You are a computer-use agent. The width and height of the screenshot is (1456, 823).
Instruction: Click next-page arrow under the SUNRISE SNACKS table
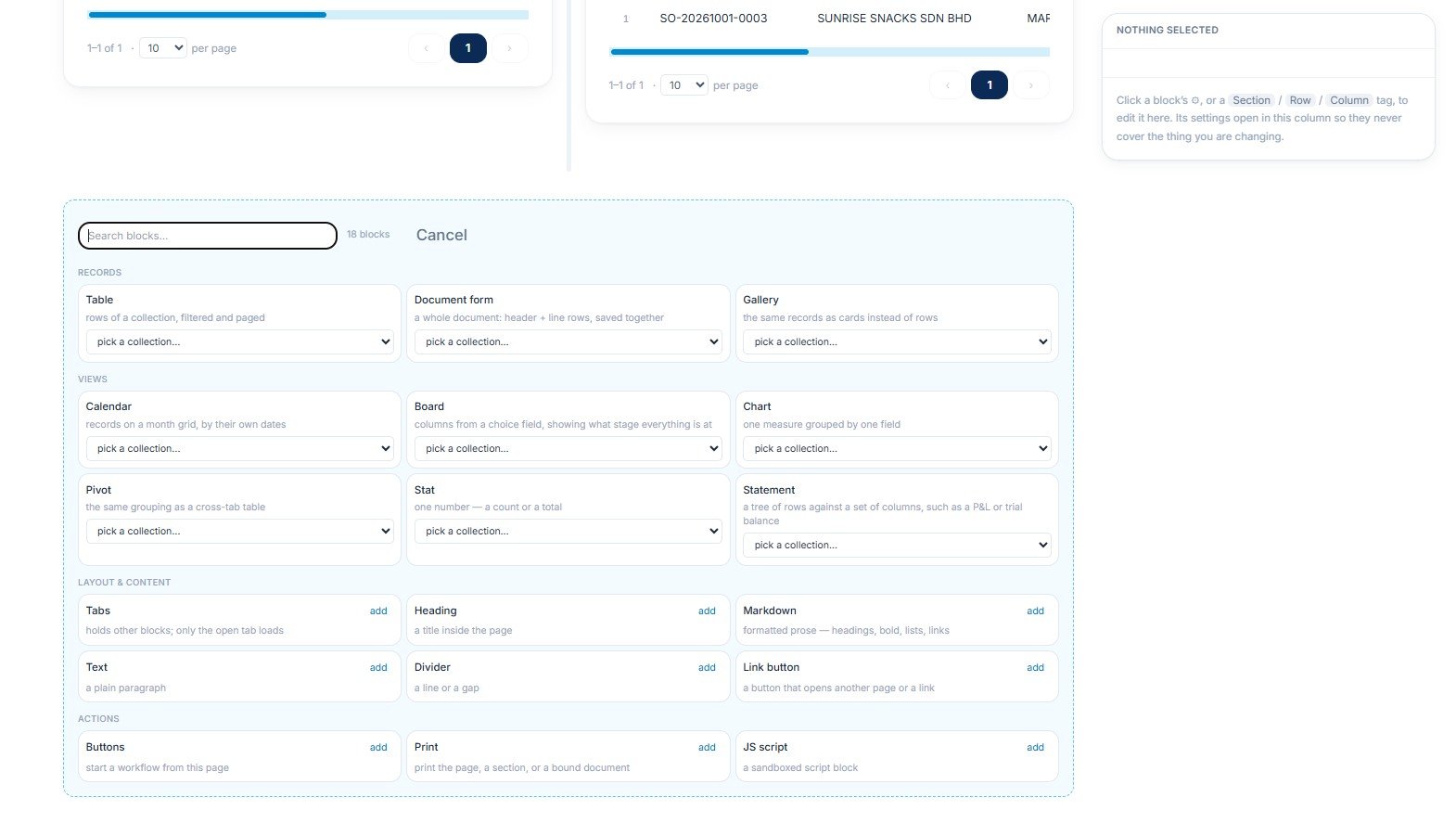pyautogui.click(x=1031, y=85)
